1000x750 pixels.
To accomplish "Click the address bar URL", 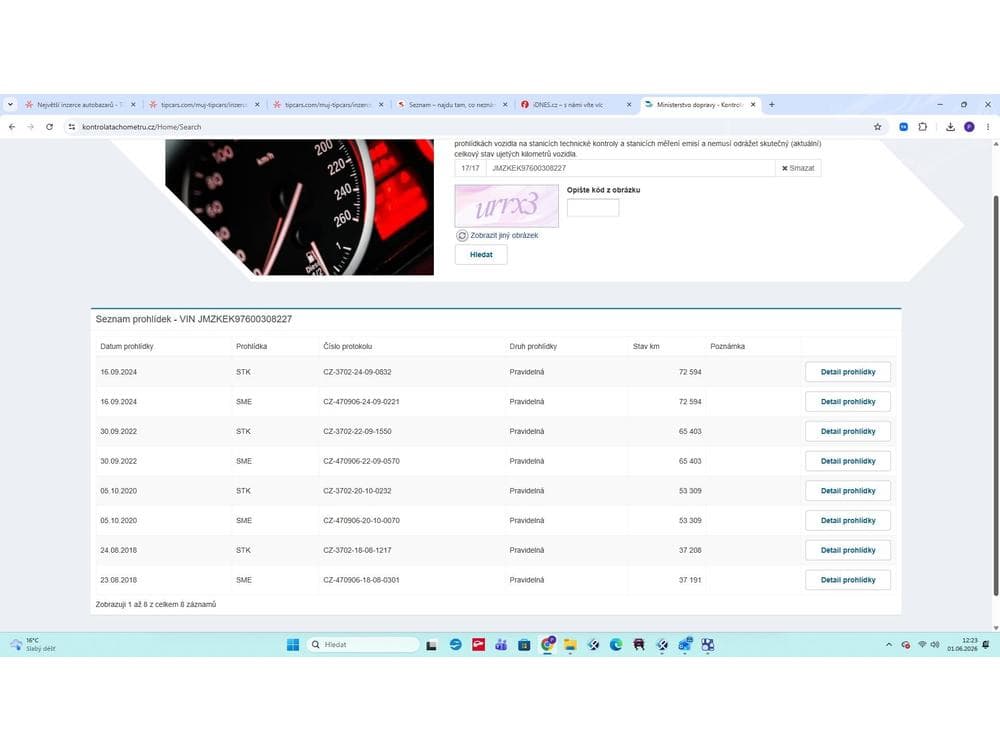I will pos(142,127).
